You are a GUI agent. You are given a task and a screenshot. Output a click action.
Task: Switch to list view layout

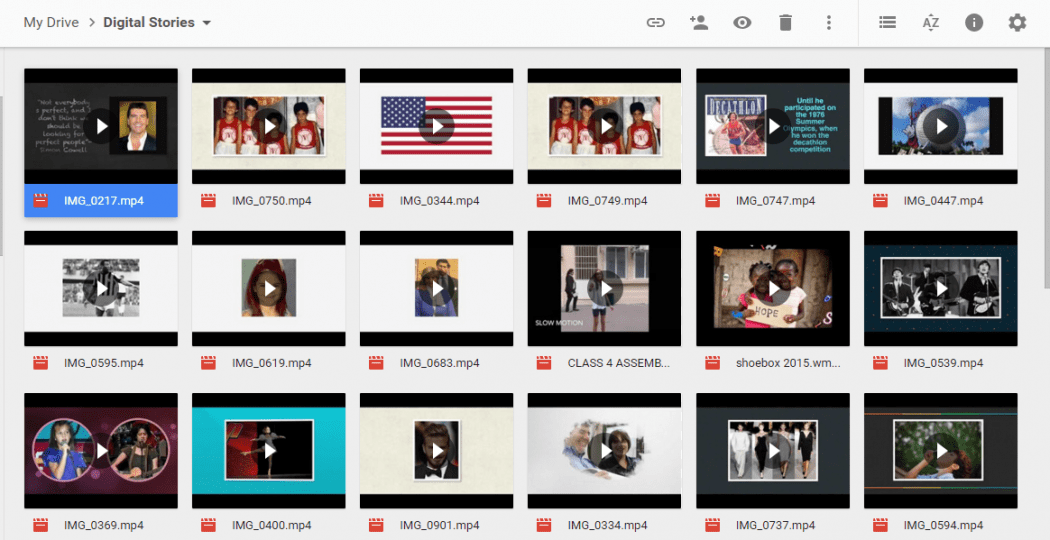(887, 23)
